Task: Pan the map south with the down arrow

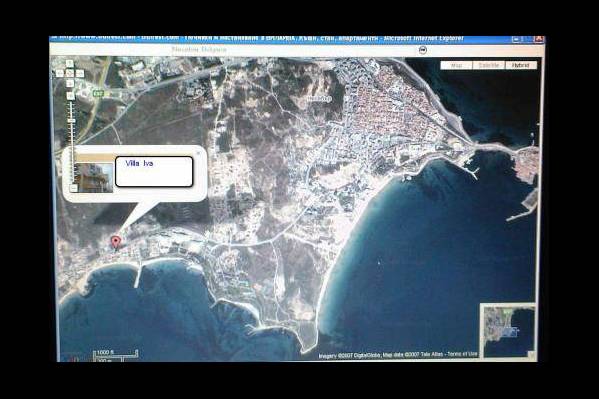Action: coord(70,83)
